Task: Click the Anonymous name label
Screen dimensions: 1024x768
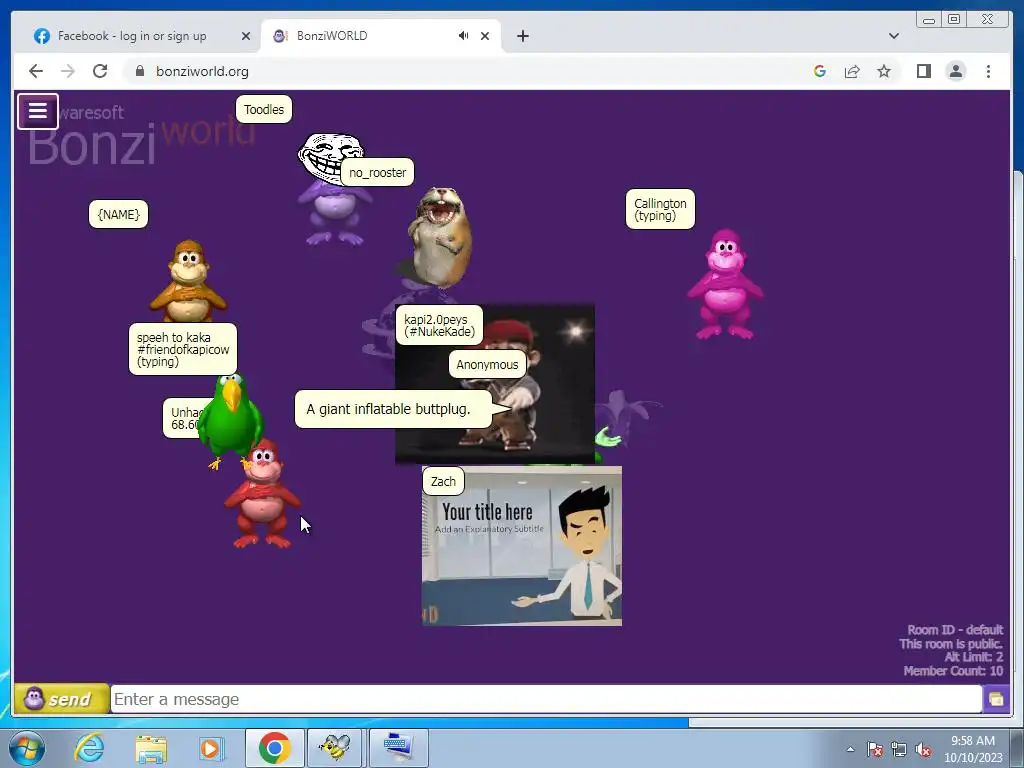Action: click(487, 364)
